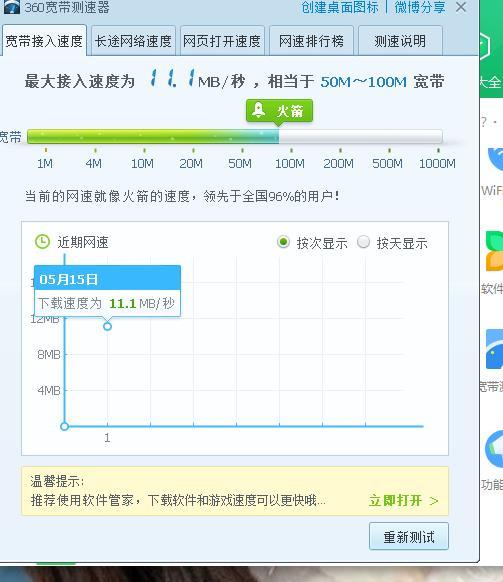Select the 按次显示 radio button
Viewport: 503px width, 582px height.
(x=283, y=242)
